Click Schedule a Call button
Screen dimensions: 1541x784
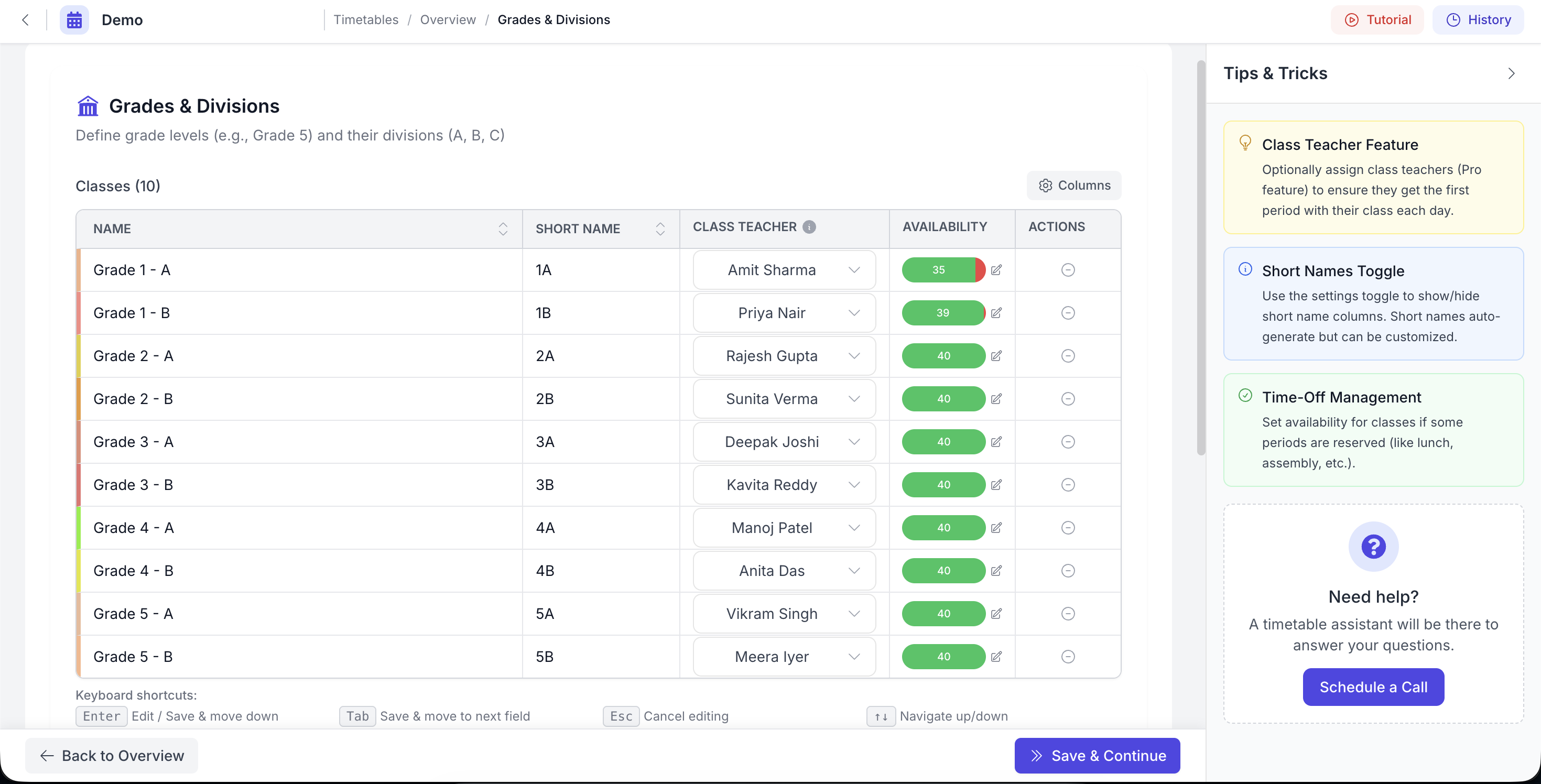coord(1373,687)
